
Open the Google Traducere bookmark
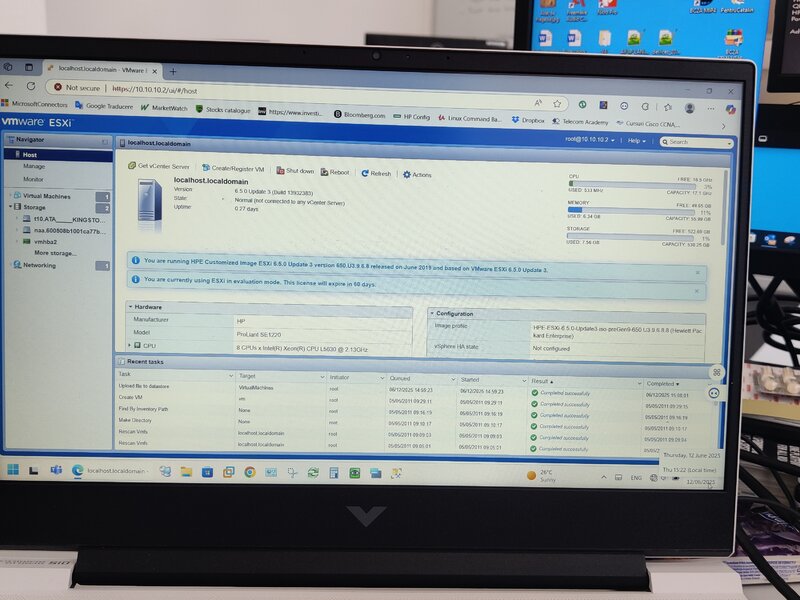tap(104, 106)
